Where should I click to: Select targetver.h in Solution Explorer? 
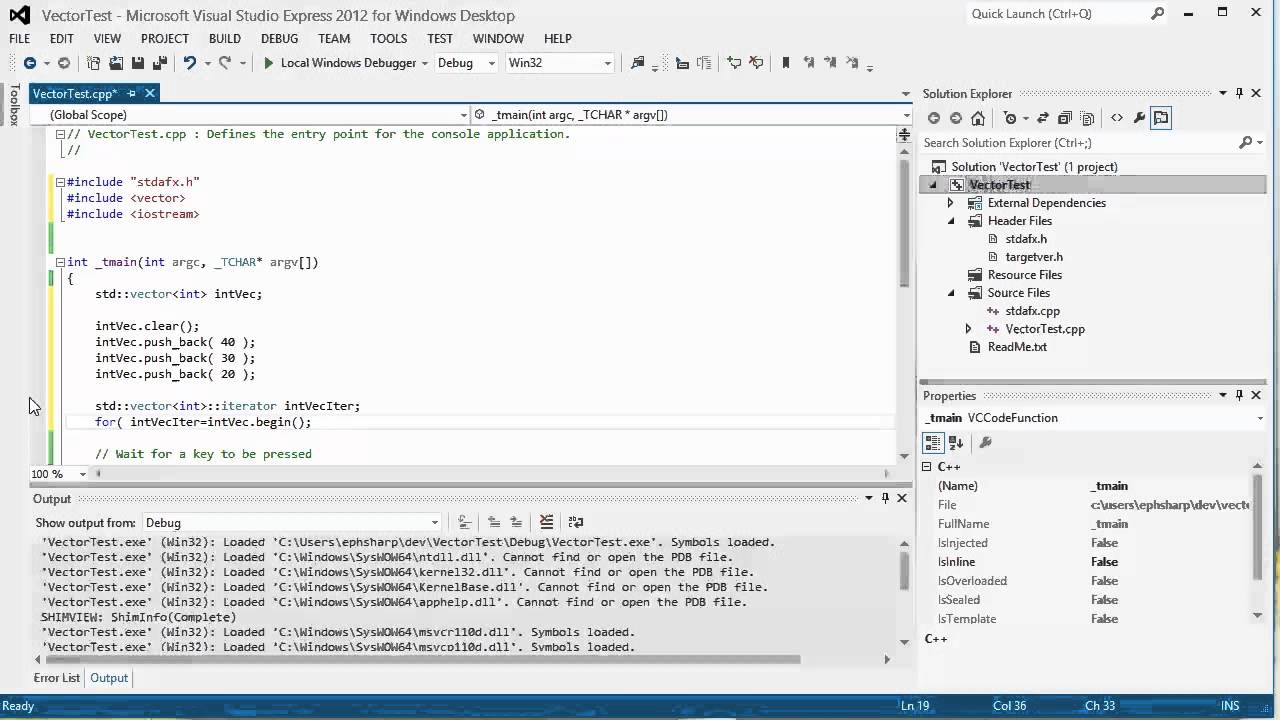pos(1034,257)
